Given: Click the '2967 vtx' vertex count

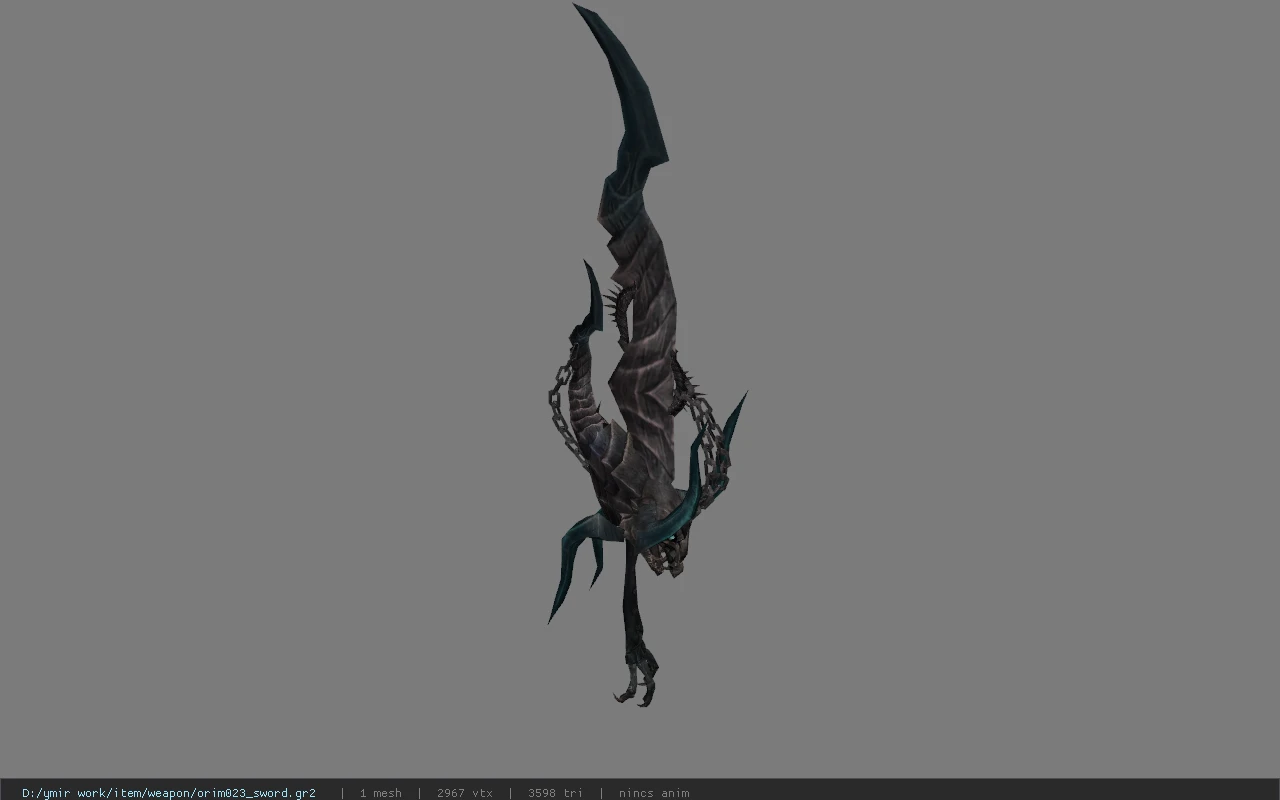Looking at the screenshot, I should [x=465, y=793].
